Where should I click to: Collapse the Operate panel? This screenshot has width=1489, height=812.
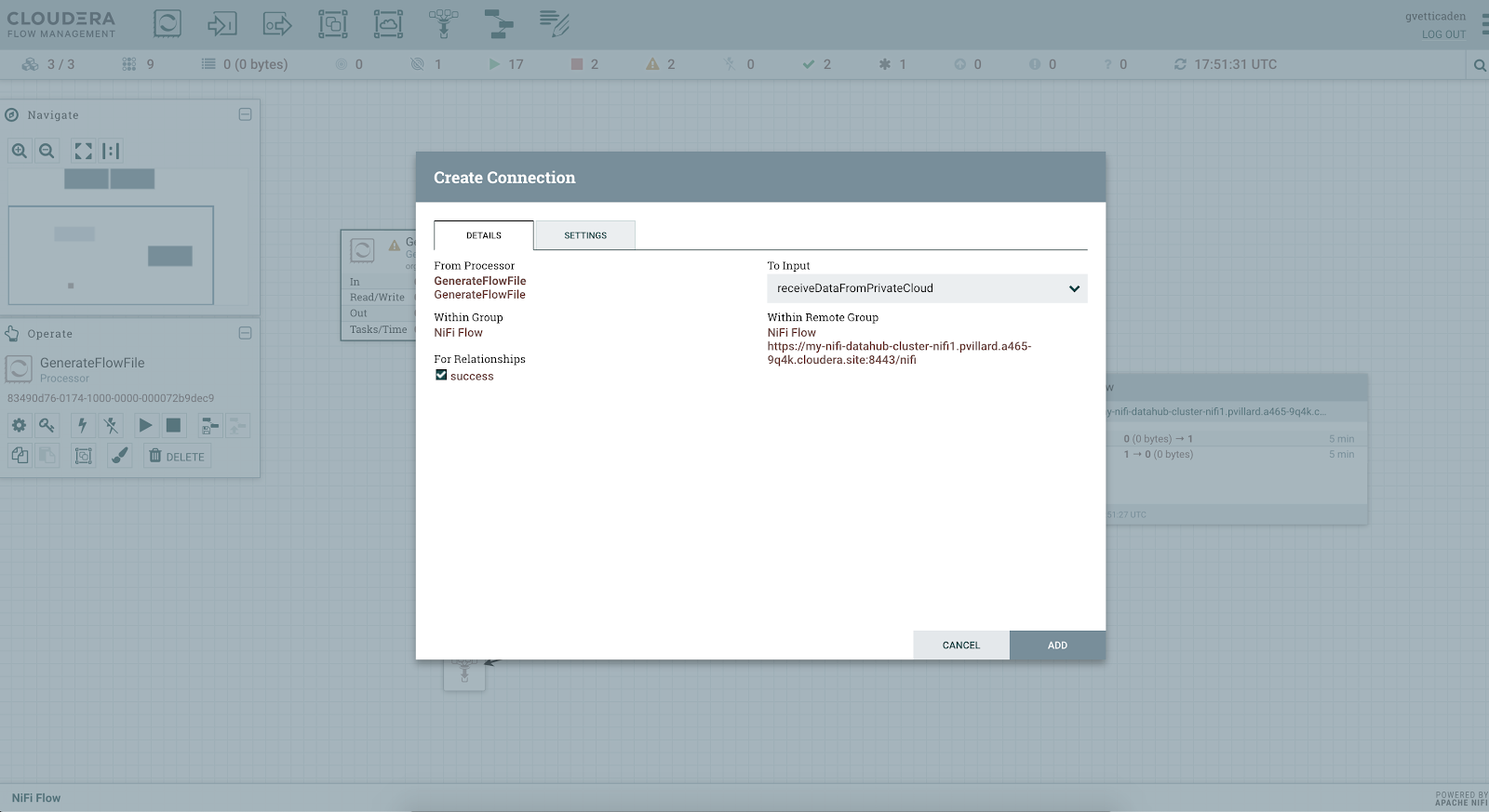[245, 333]
